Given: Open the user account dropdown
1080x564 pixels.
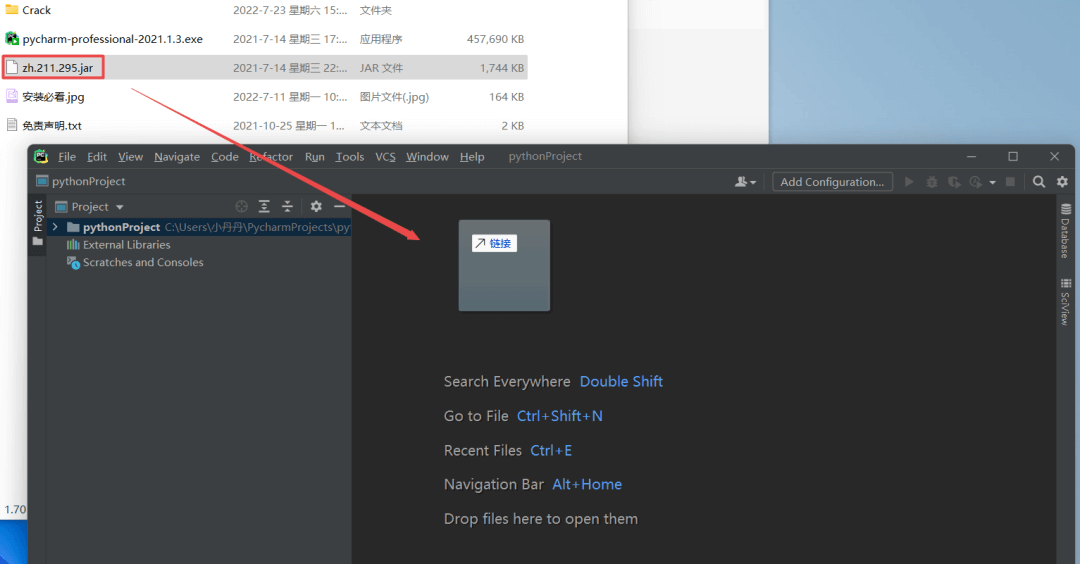Looking at the screenshot, I should pyautogui.click(x=745, y=182).
